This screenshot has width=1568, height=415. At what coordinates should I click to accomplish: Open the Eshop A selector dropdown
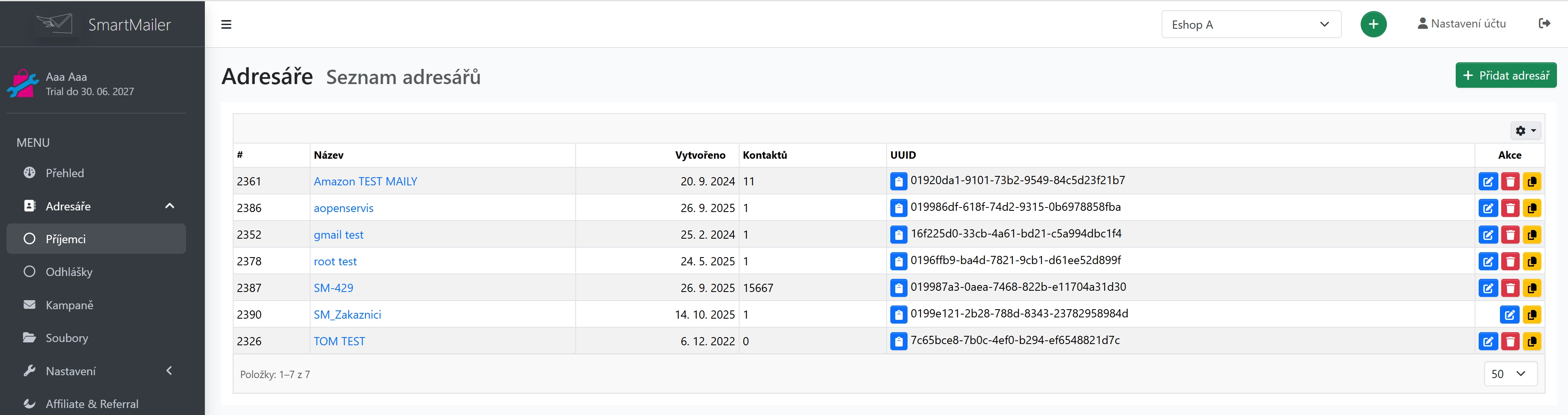tap(1250, 24)
